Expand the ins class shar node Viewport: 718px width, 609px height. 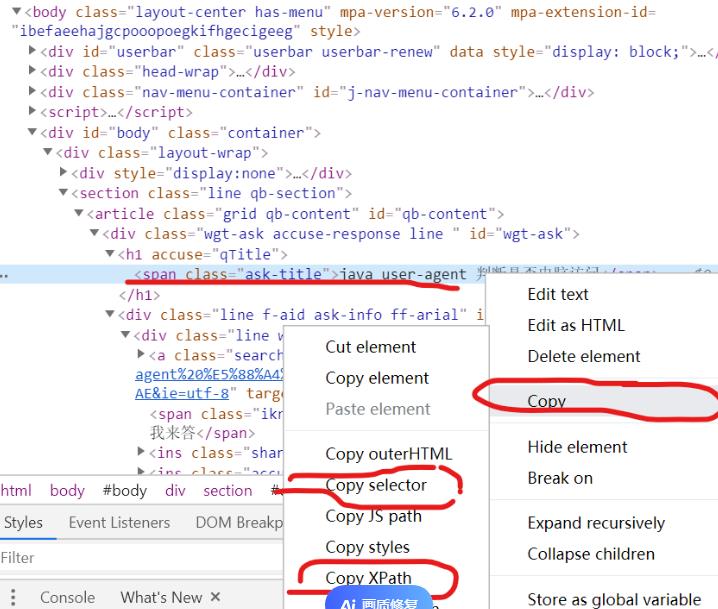[x=141, y=451]
